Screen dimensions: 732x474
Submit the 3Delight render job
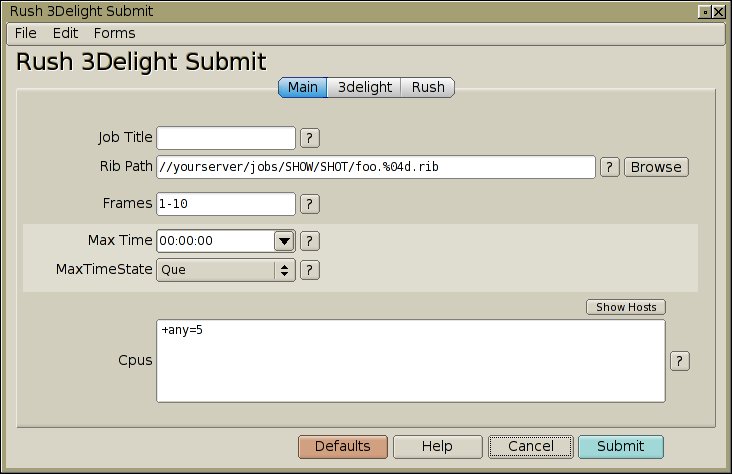click(621, 446)
